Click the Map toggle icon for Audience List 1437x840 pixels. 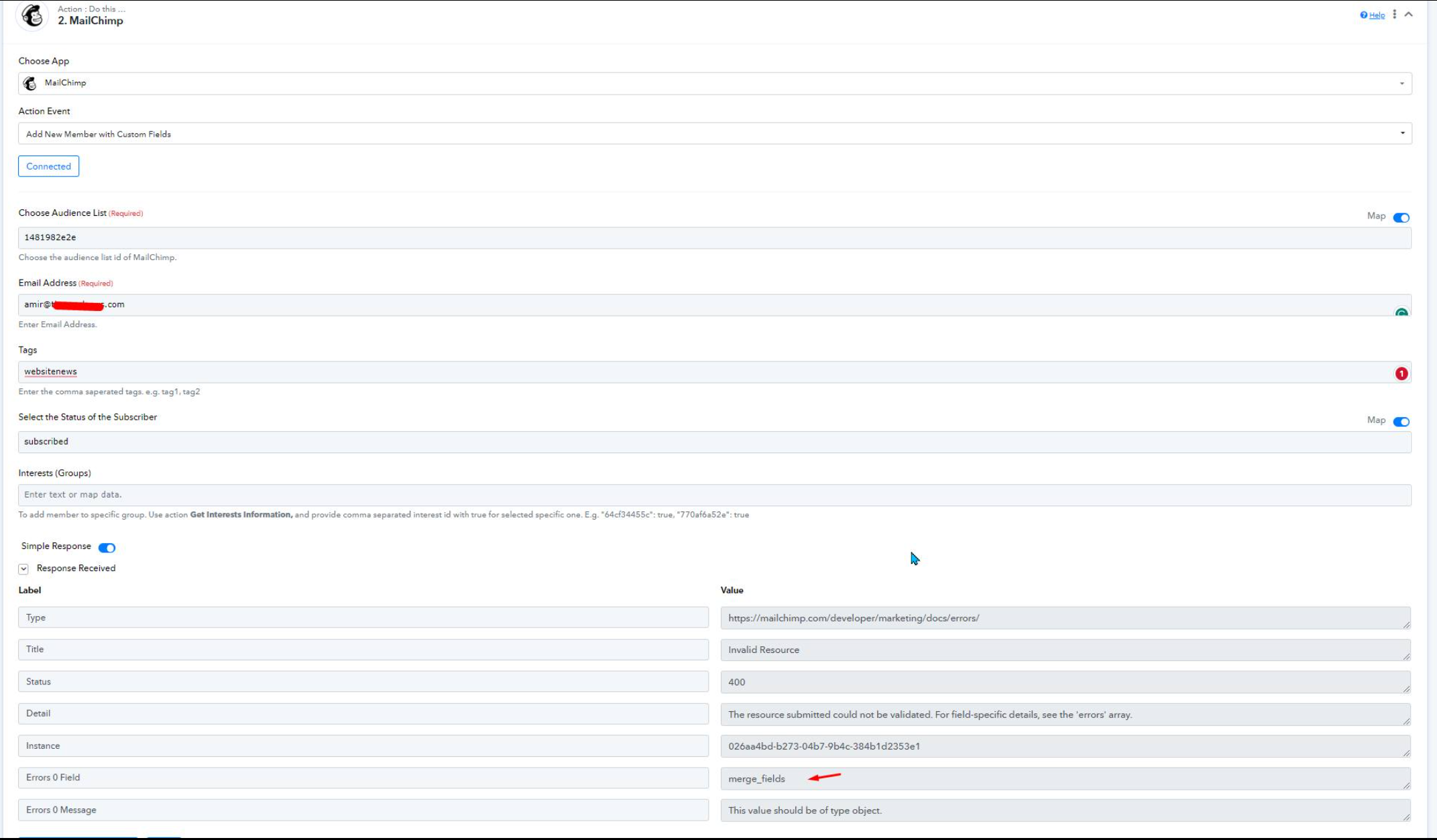click(x=1401, y=216)
